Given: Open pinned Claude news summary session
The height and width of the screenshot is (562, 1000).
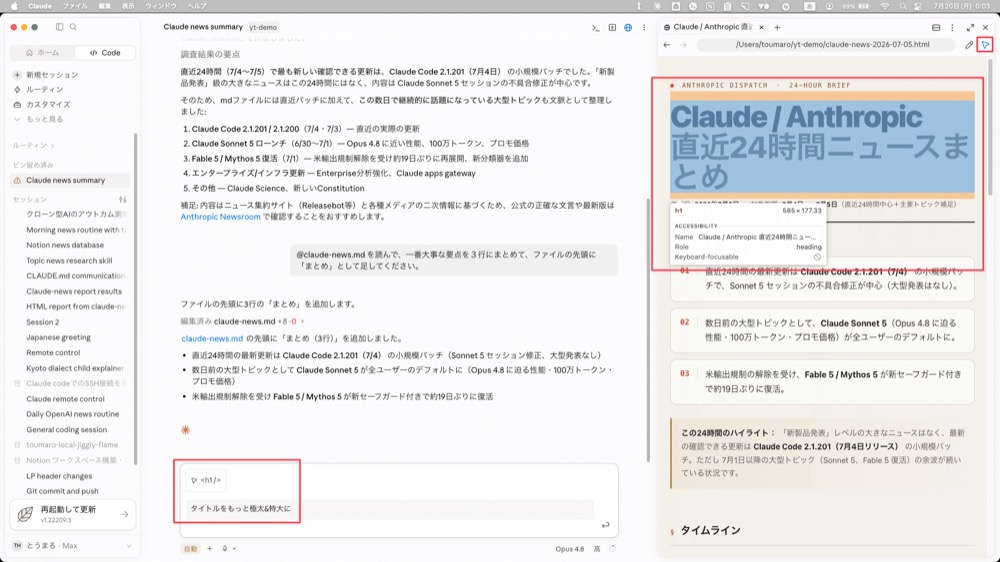Looking at the screenshot, I should tap(70, 180).
